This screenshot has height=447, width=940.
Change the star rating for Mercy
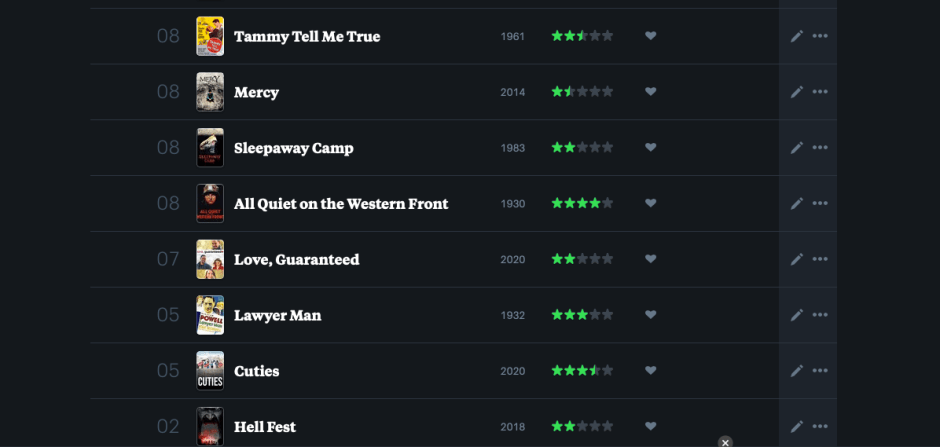click(582, 92)
